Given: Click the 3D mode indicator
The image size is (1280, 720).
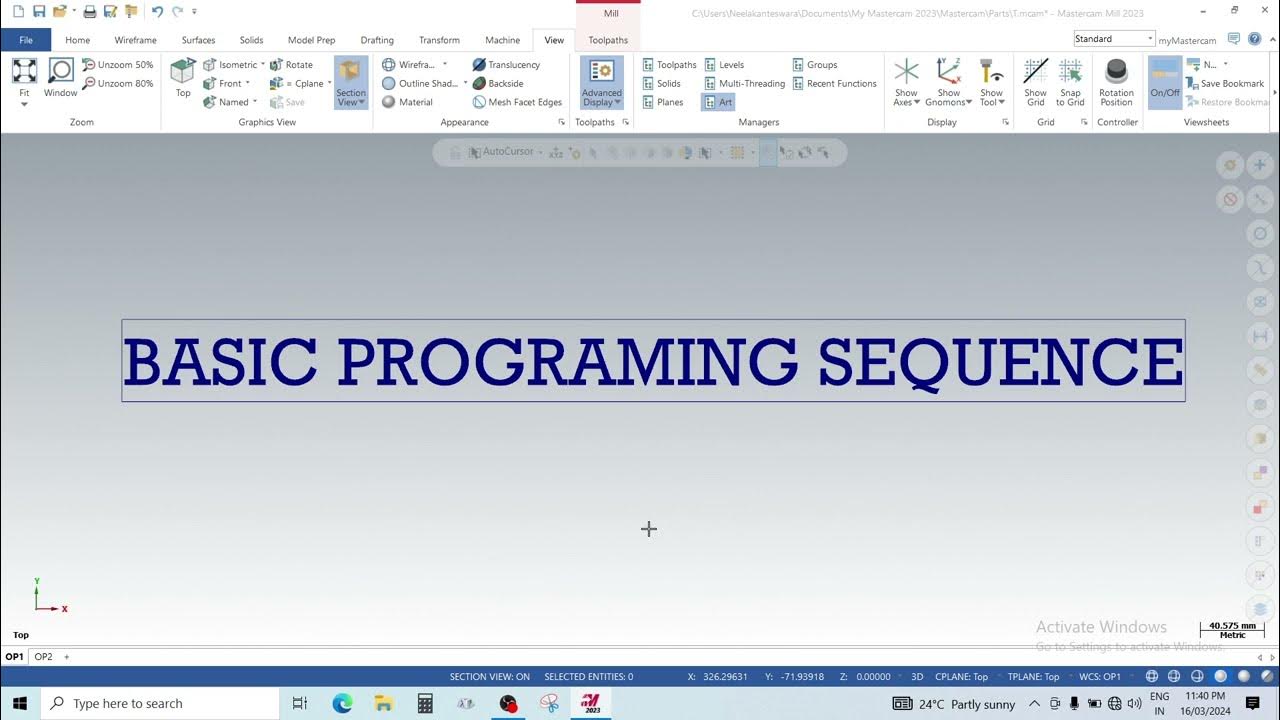Looking at the screenshot, I should pos(917,677).
